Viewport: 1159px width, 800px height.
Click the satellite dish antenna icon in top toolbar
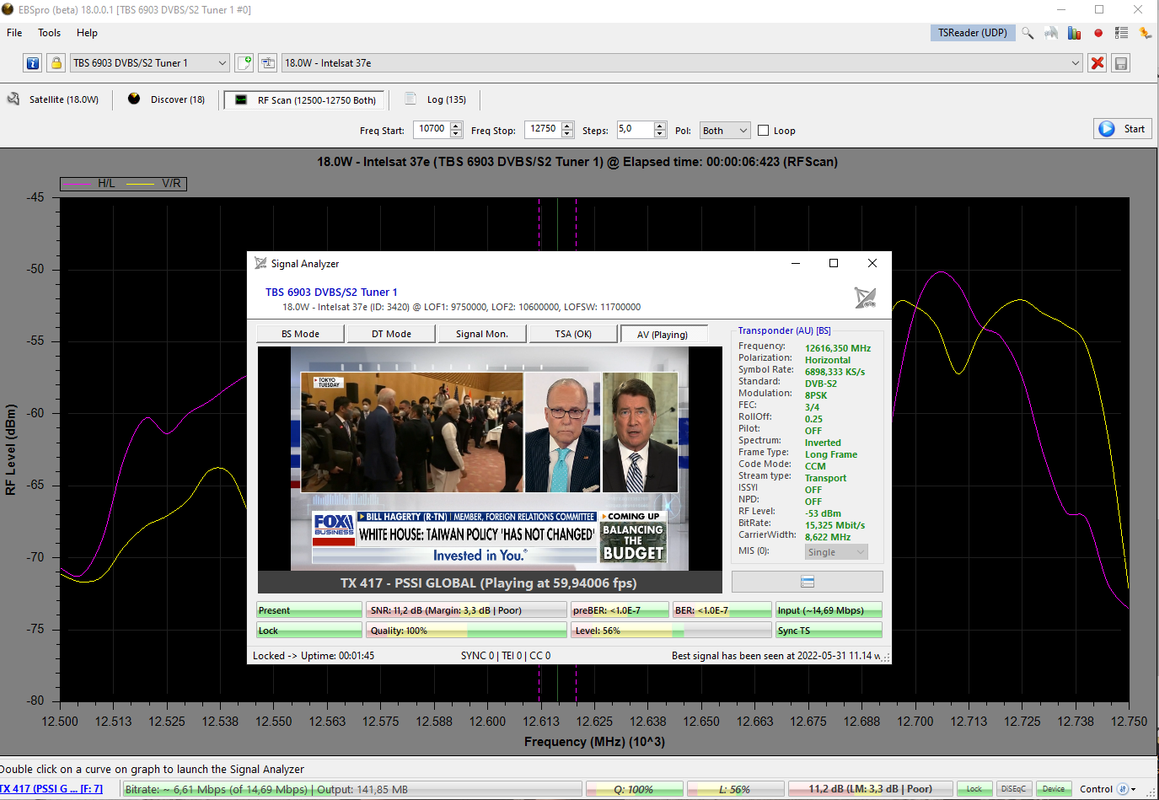[x=1051, y=33]
